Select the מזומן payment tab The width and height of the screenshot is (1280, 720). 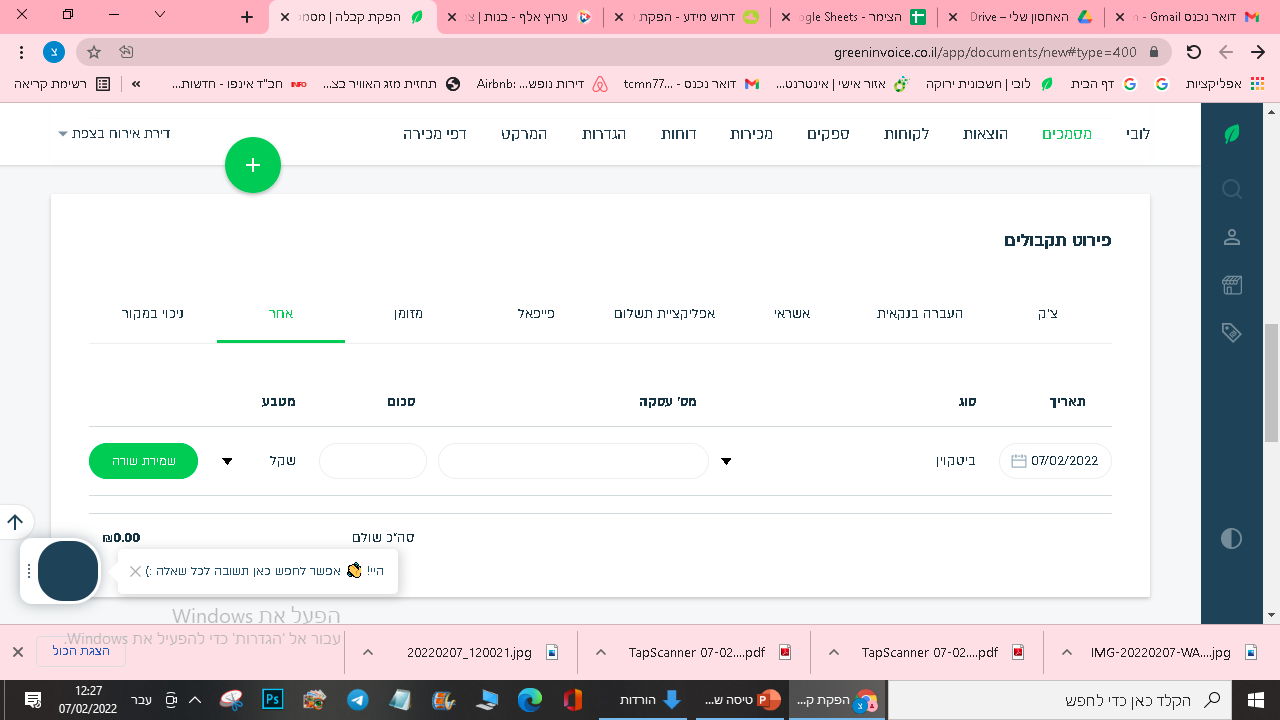click(x=408, y=314)
